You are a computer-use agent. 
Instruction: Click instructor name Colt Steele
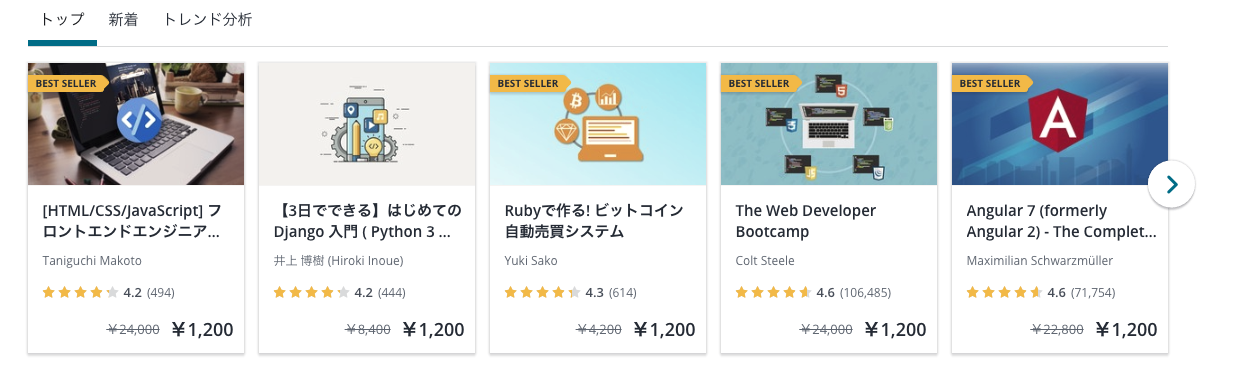click(x=765, y=261)
